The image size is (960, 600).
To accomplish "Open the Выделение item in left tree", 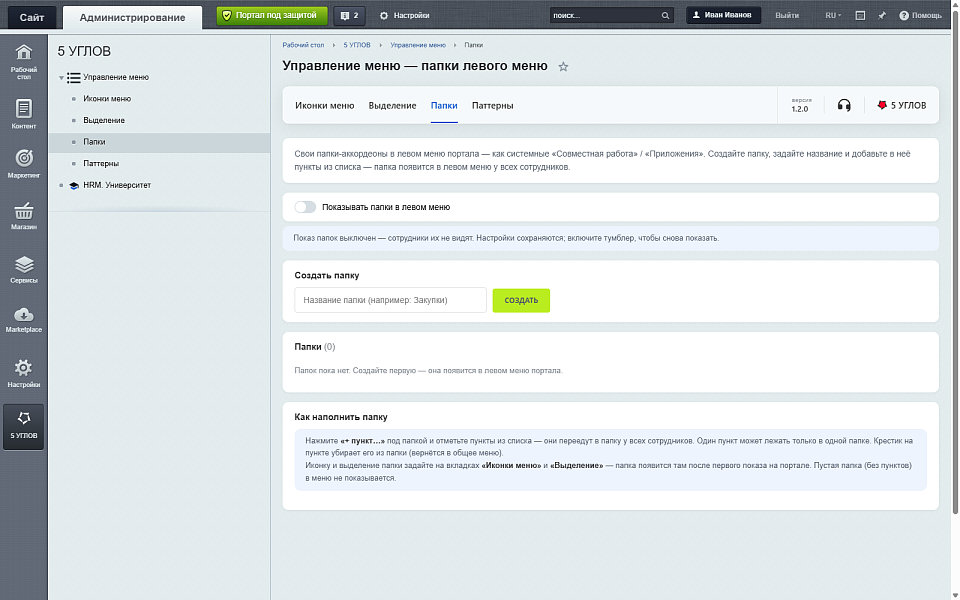I will [103, 121].
